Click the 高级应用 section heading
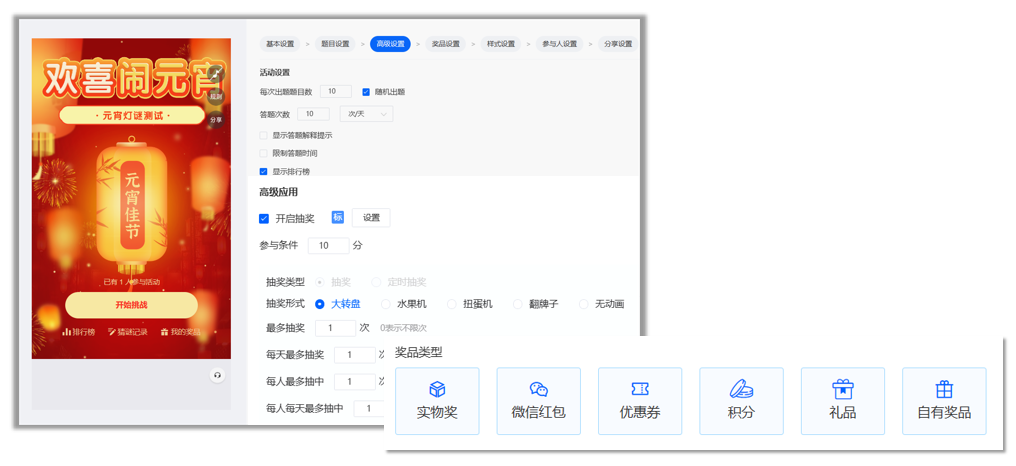This screenshot has height=466, width=1016. pyautogui.click(x=279, y=192)
